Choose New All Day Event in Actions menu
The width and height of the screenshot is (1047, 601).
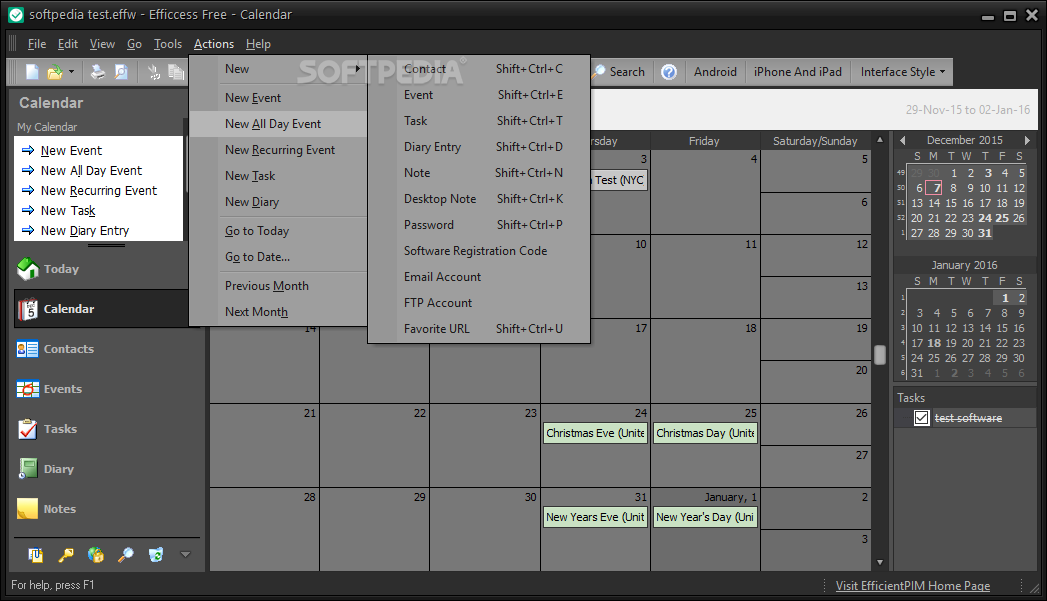278,124
